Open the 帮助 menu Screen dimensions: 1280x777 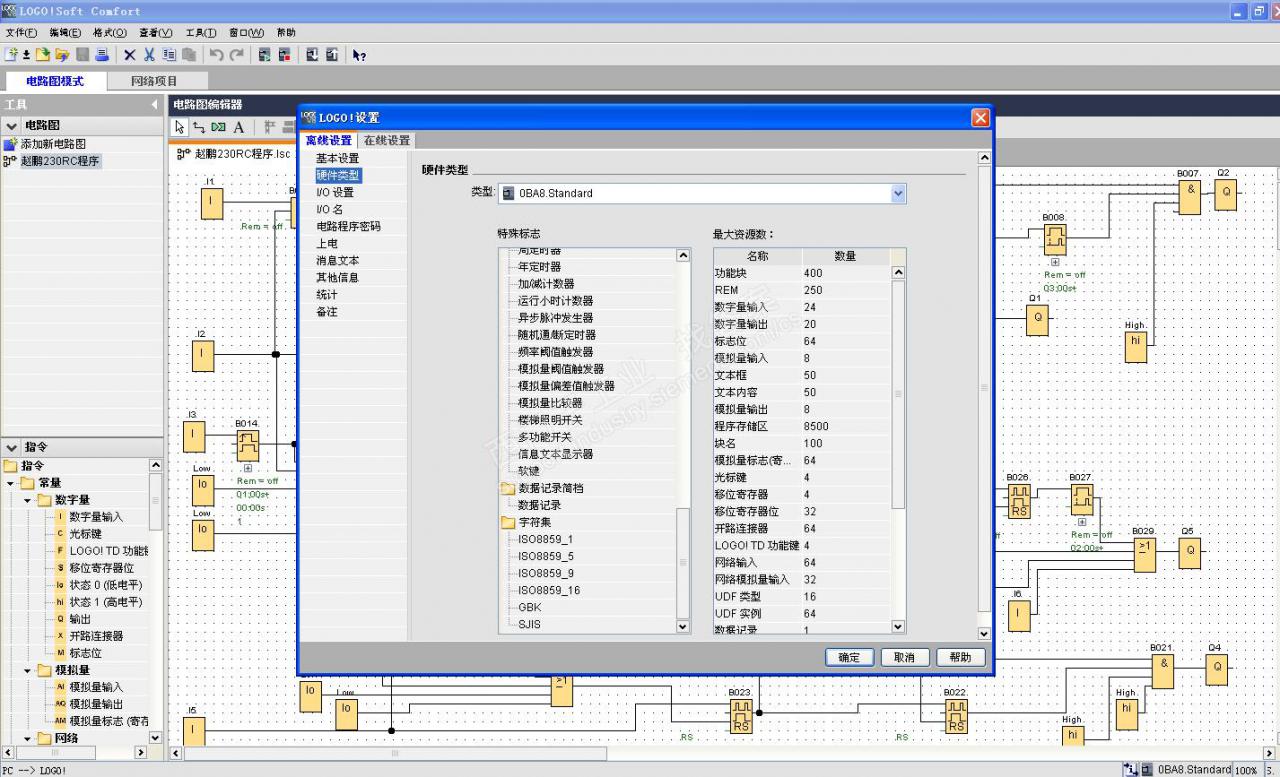(x=286, y=33)
